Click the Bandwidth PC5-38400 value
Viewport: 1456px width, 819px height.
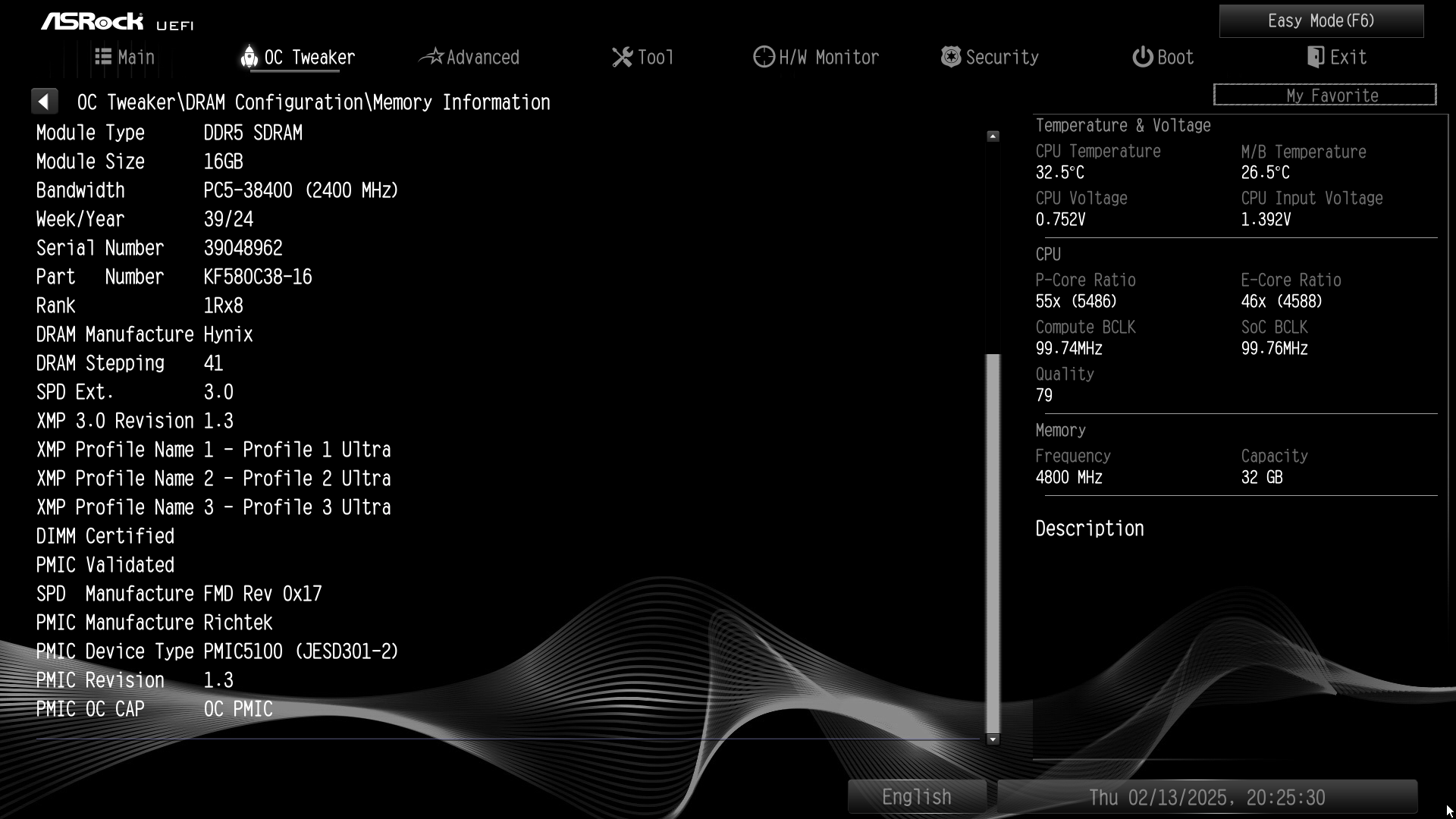tap(301, 190)
